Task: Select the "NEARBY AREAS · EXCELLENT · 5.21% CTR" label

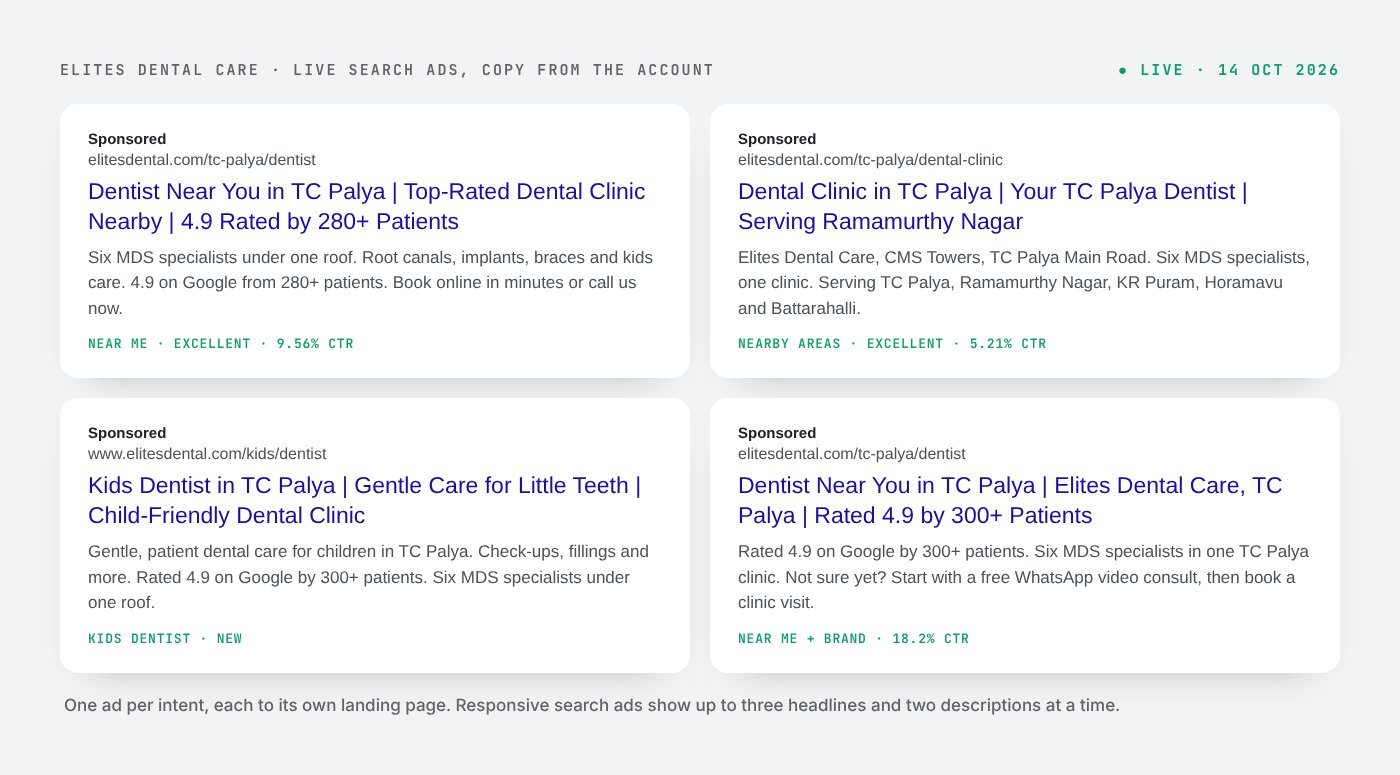Action: pos(892,344)
